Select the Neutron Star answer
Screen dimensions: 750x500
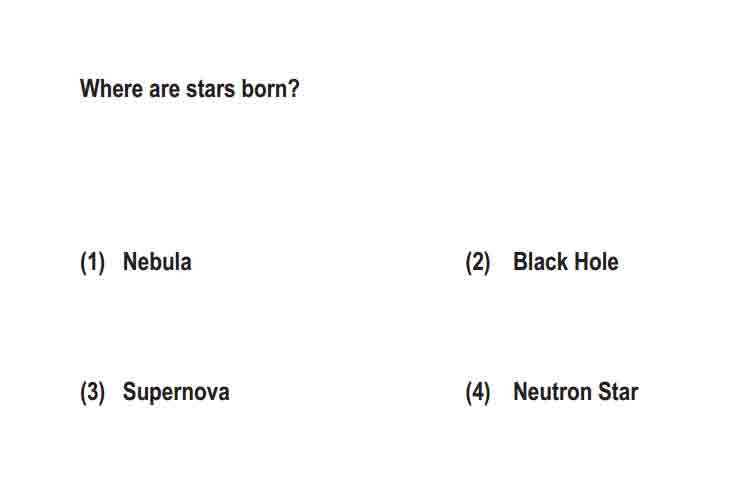pyautogui.click(x=575, y=392)
